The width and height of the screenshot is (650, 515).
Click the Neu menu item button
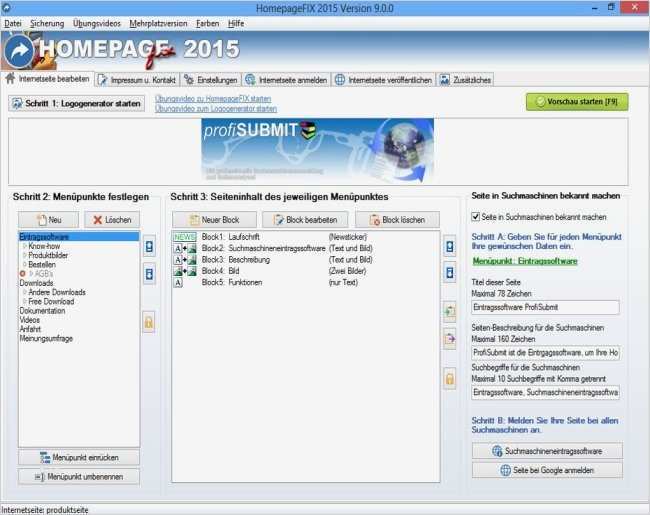tap(49, 220)
